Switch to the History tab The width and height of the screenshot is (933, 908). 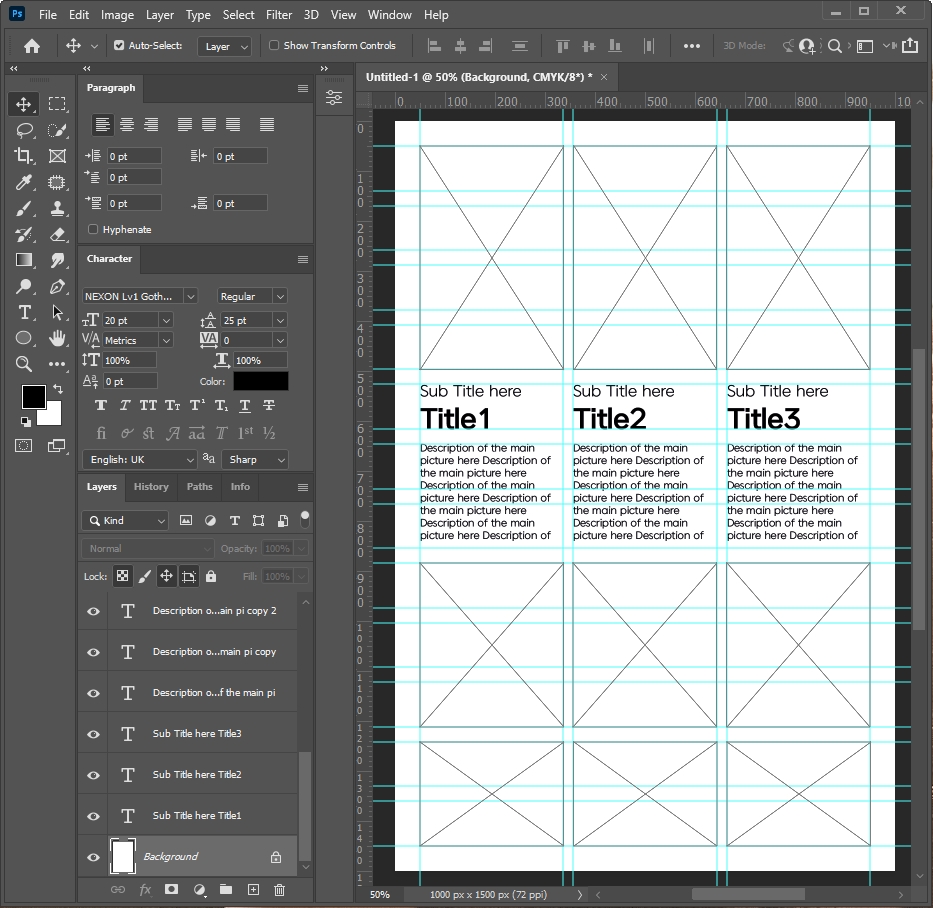pos(151,487)
